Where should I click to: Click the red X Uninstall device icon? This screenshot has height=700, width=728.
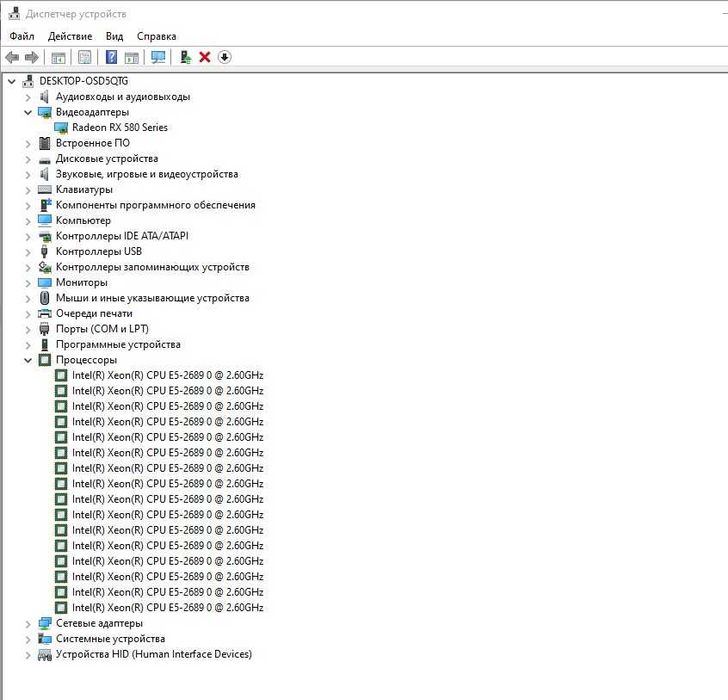click(205, 57)
